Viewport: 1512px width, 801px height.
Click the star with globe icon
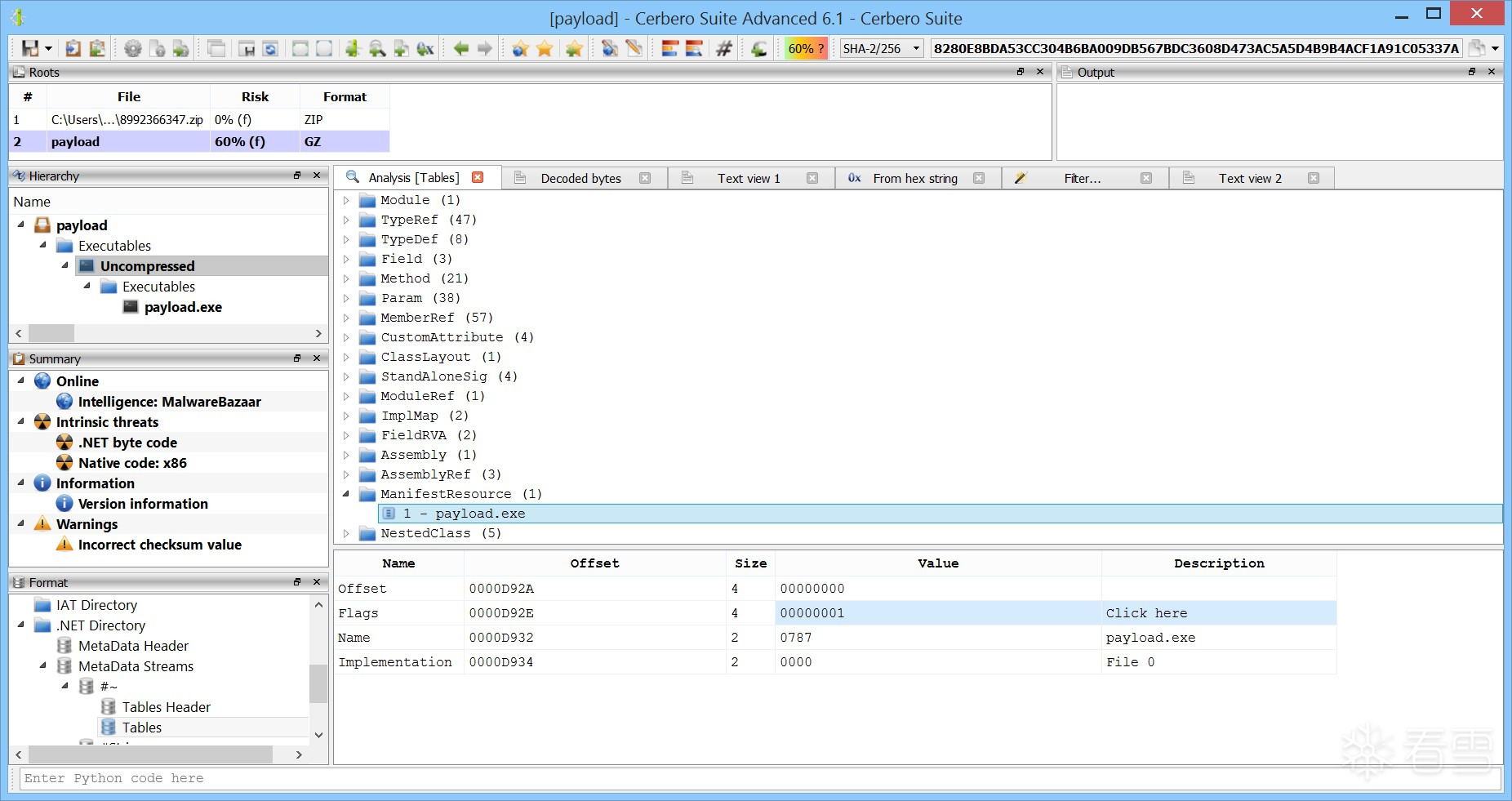(520, 49)
